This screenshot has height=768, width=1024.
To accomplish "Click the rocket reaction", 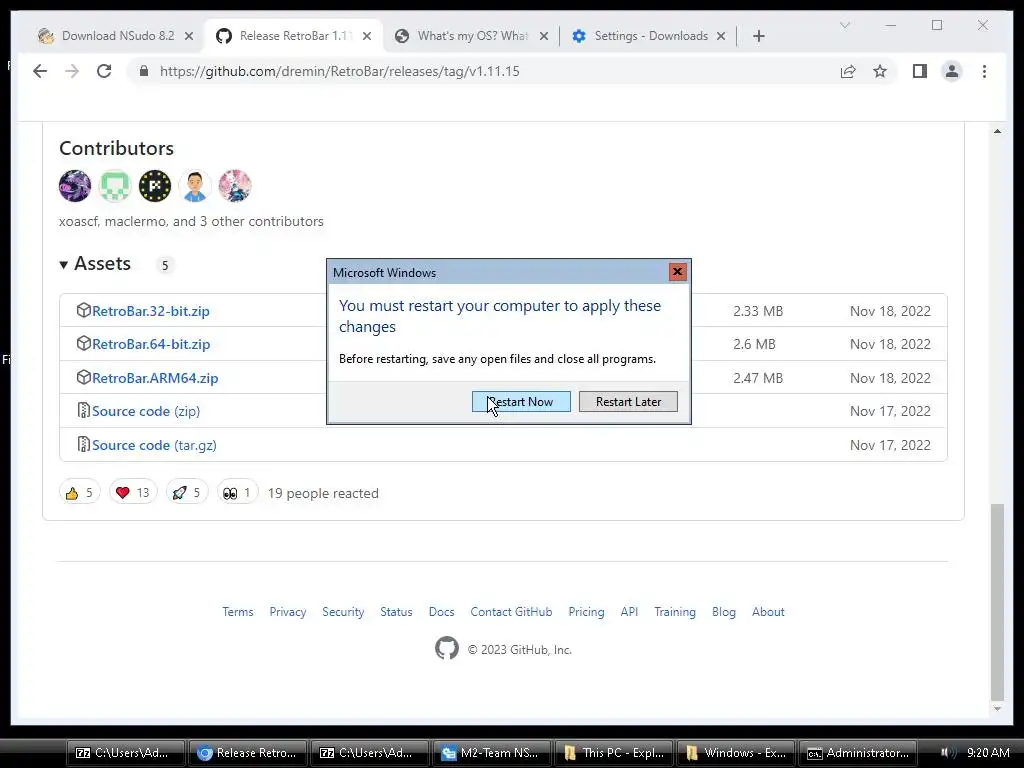I will click(187, 492).
